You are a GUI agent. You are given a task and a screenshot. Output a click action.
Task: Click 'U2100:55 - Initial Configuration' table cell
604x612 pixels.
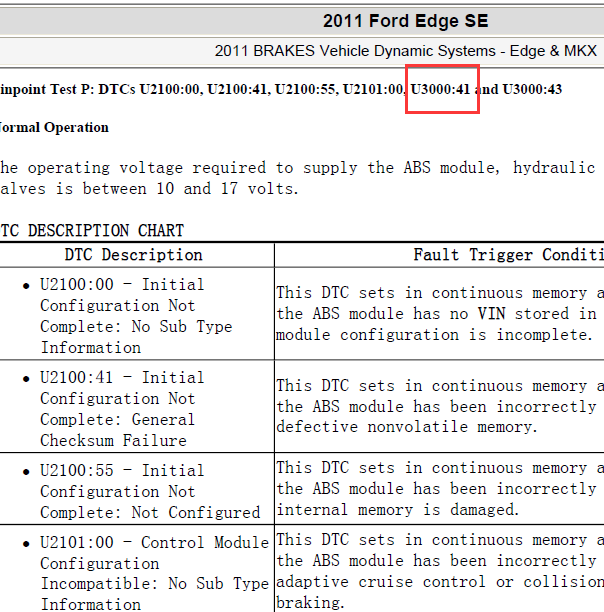[x=137, y=489]
